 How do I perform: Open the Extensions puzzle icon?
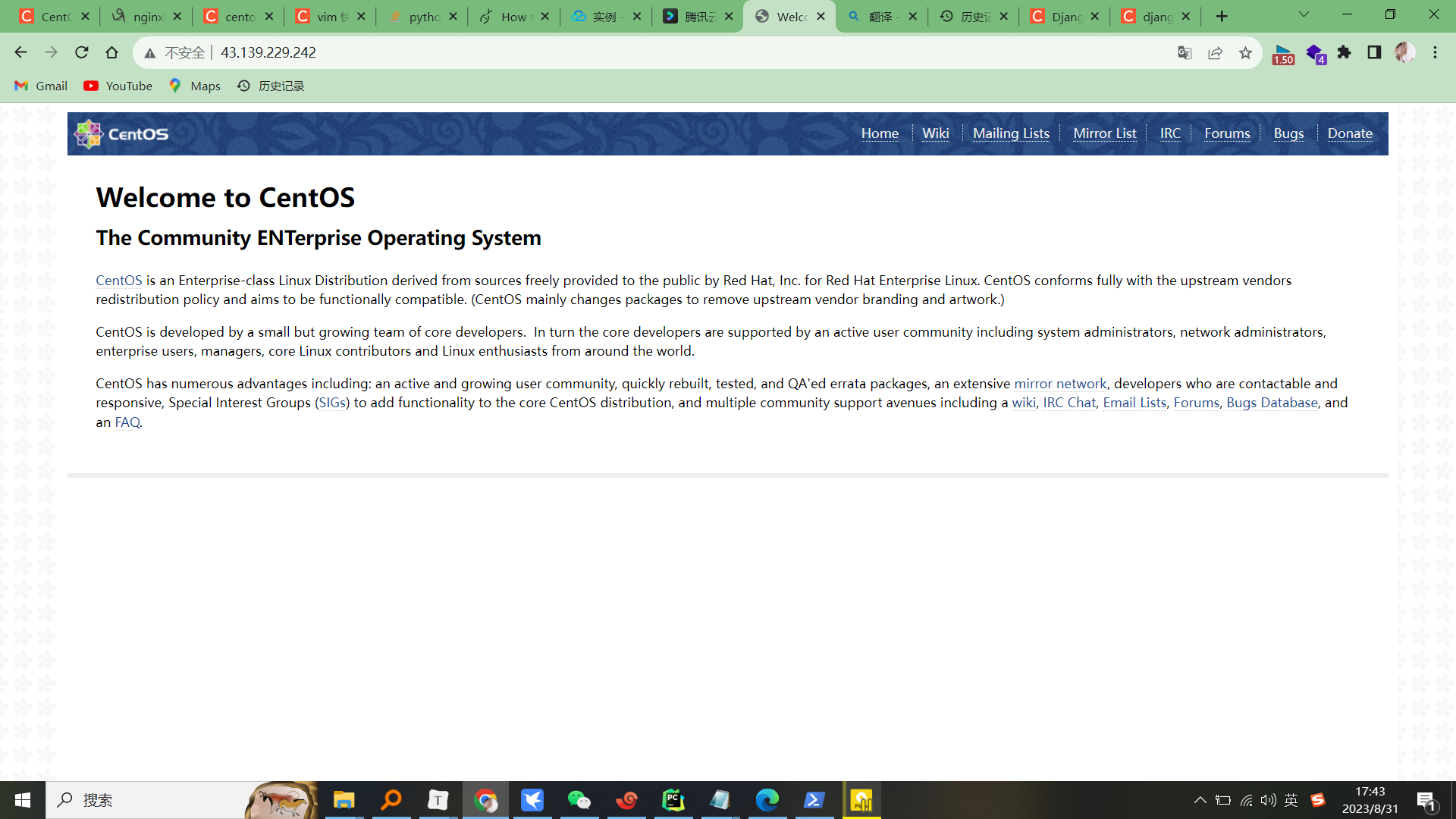click(1345, 52)
